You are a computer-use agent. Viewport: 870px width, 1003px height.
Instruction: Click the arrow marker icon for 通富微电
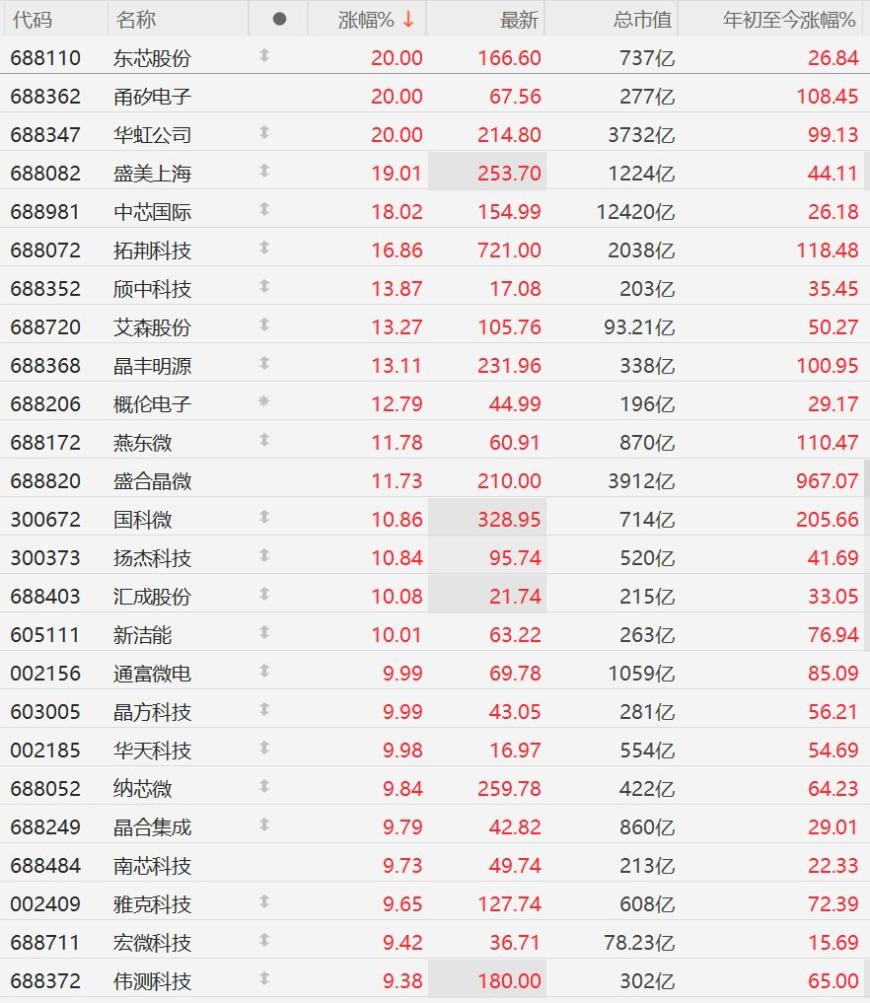(264, 670)
